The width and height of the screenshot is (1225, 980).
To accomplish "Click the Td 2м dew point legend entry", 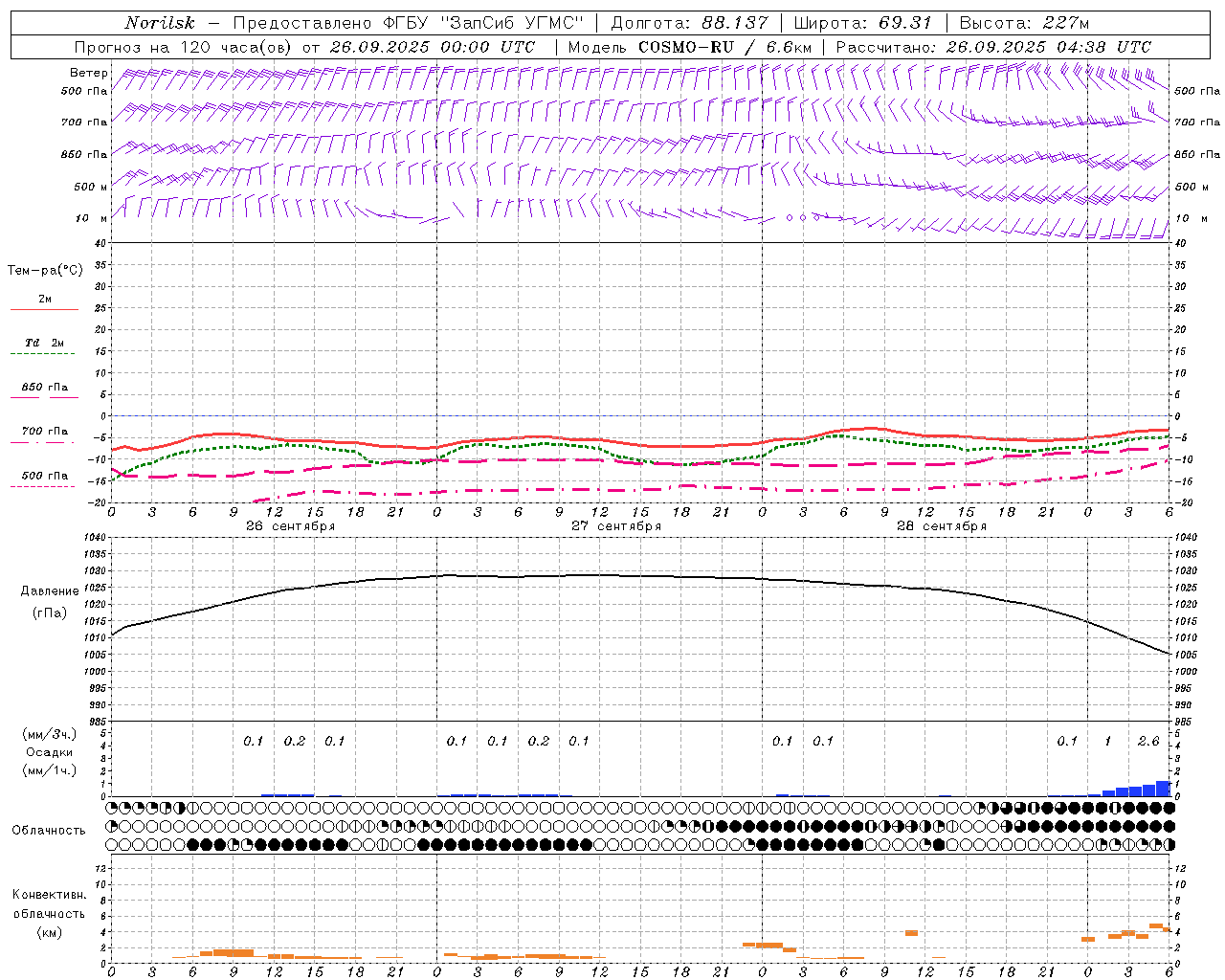I will pos(44,343).
